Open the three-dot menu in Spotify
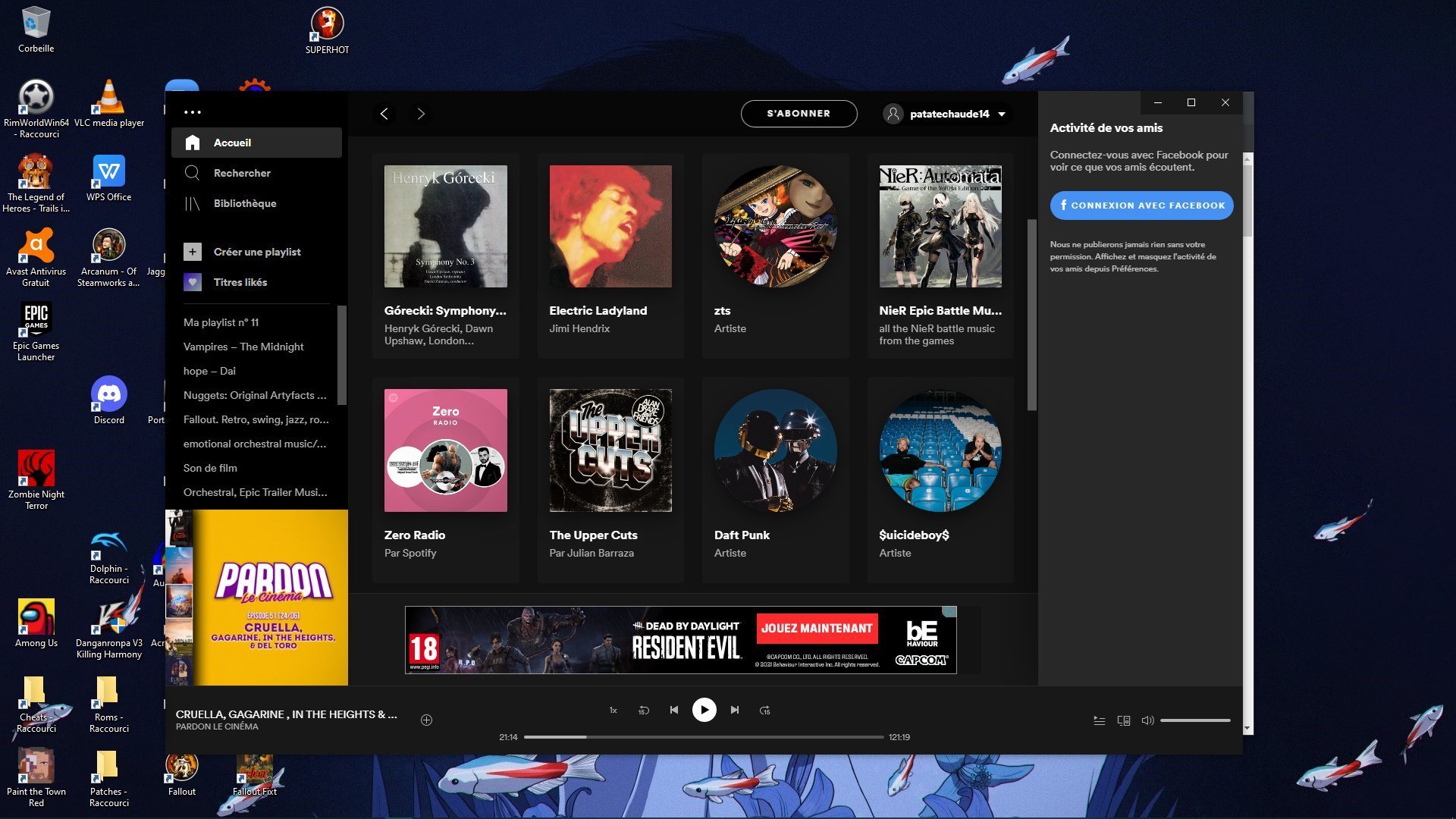This screenshot has height=819, width=1456. (193, 112)
